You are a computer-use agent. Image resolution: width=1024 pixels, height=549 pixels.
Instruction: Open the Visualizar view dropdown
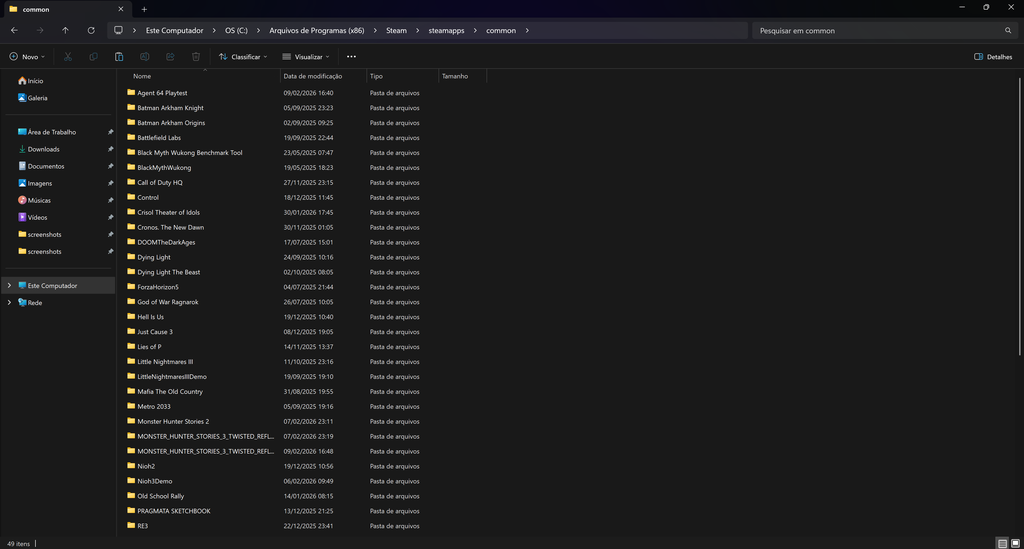pos(306,57)
